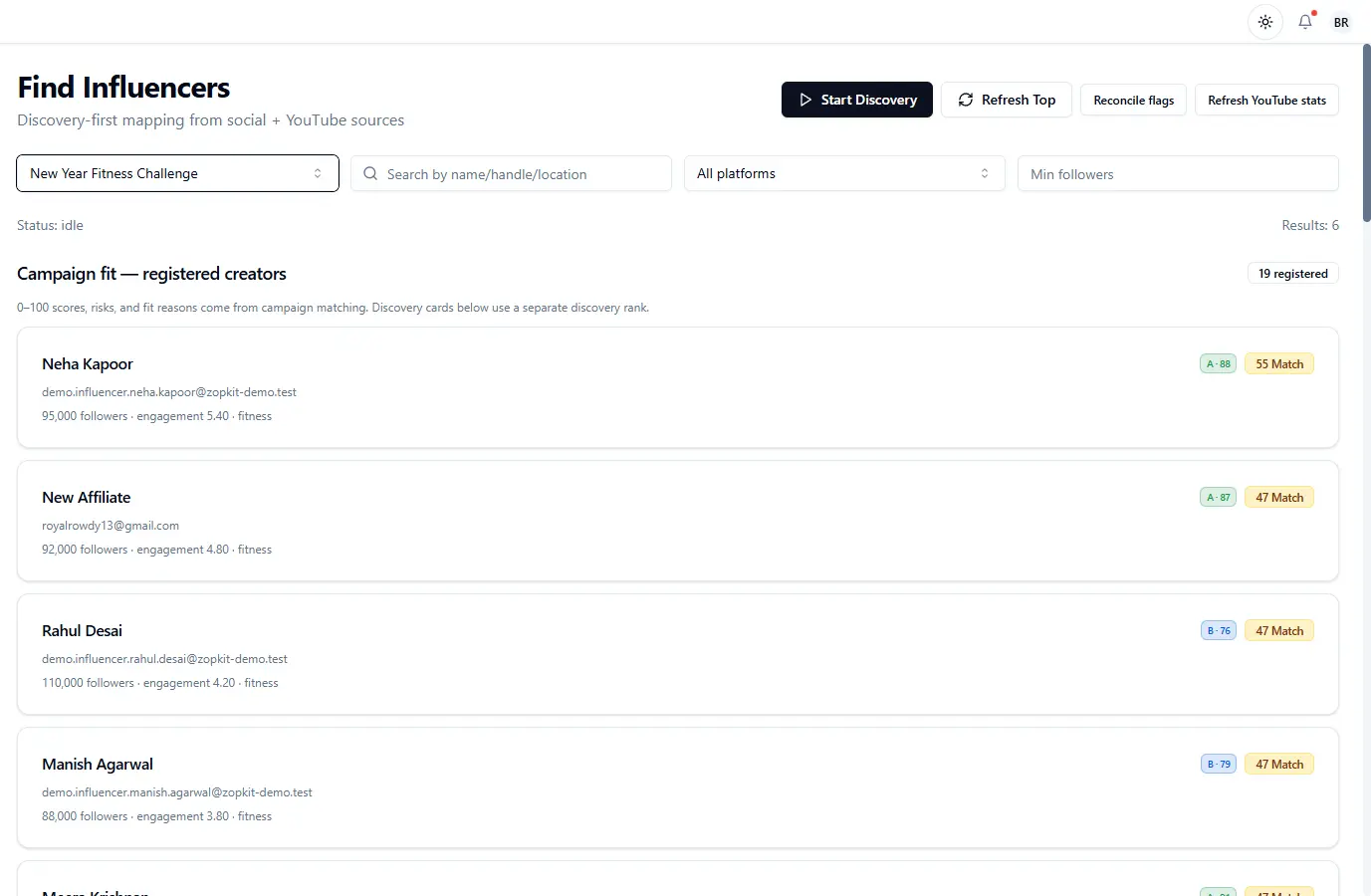Click the Status: idle text
Image resolution: width=1371 pixels, height=896 pixels.
click(x=50, y=226)
